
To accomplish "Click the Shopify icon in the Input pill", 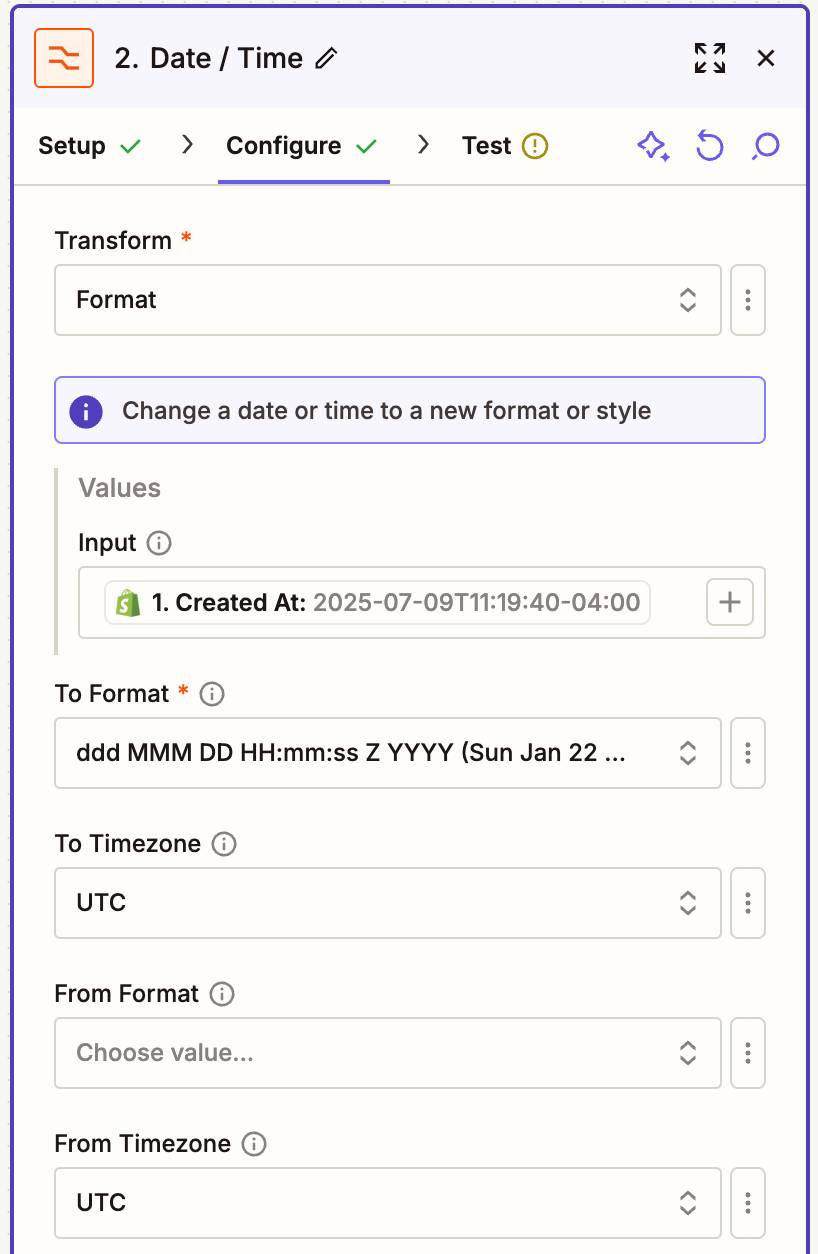I will pos(128,603).
